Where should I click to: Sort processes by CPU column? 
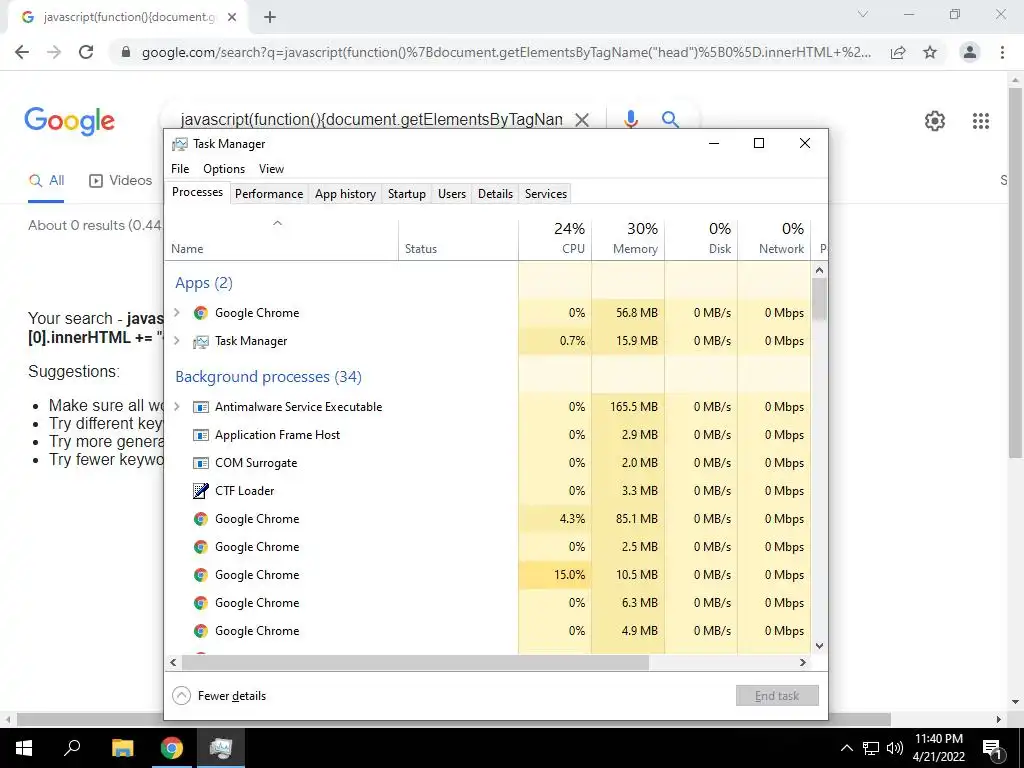point(555,240)
